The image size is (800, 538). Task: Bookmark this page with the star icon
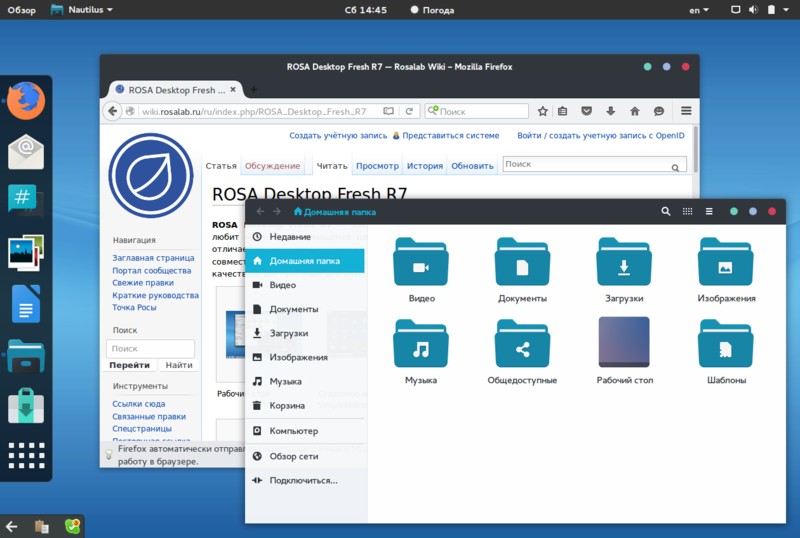pyautogui.click(x=543, y=111)
